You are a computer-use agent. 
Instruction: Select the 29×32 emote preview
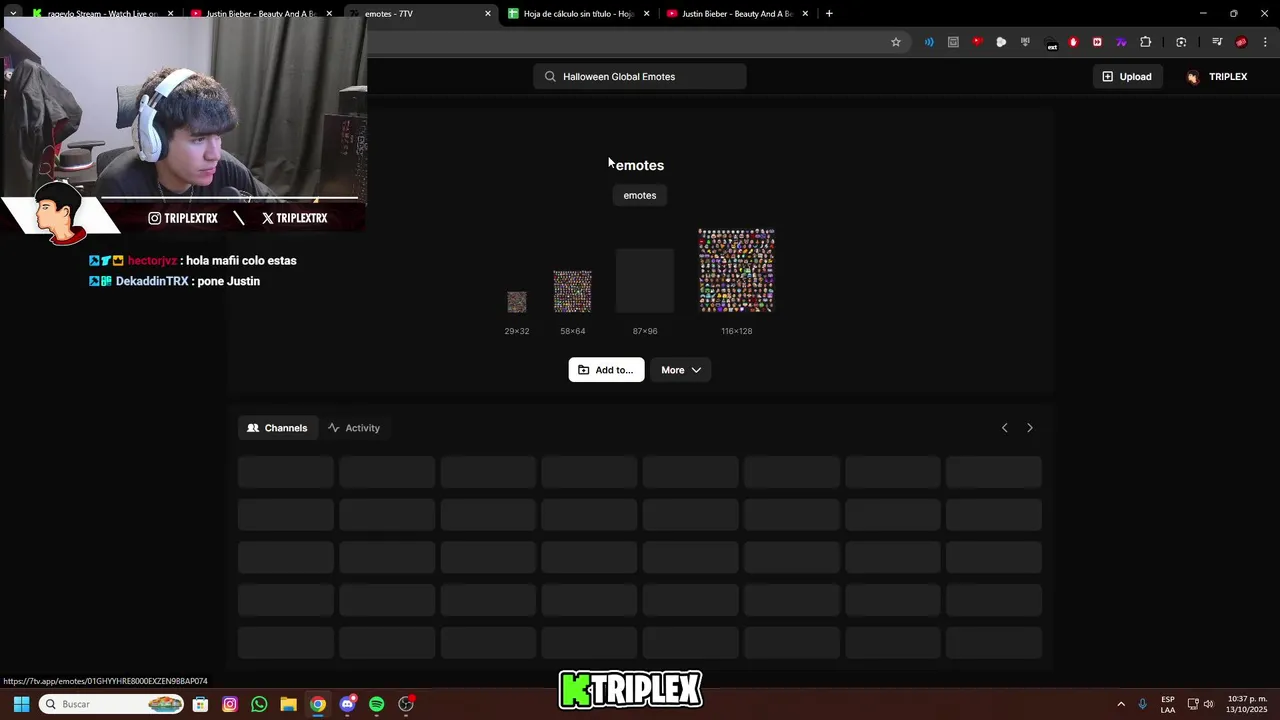click(x=517, y=302)
